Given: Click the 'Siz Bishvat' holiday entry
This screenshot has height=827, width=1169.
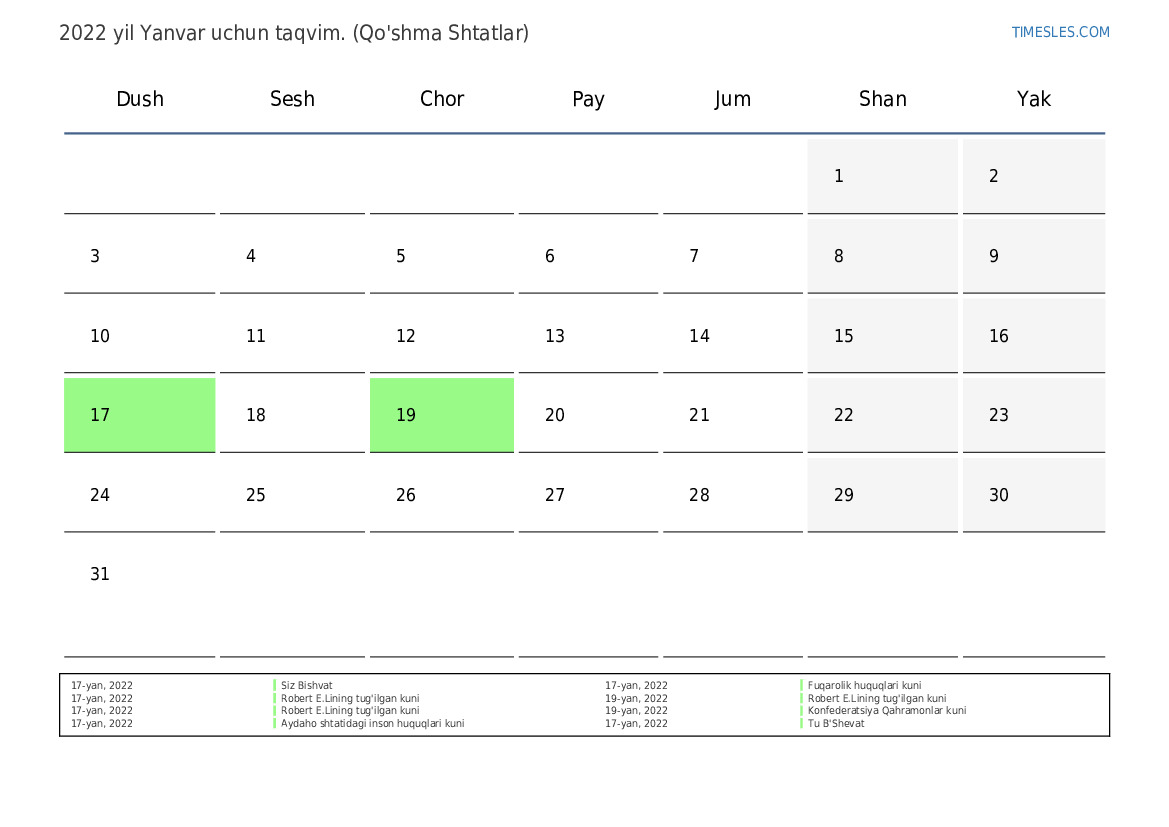Looking at the screenshot, I should [x=306, y=685].
